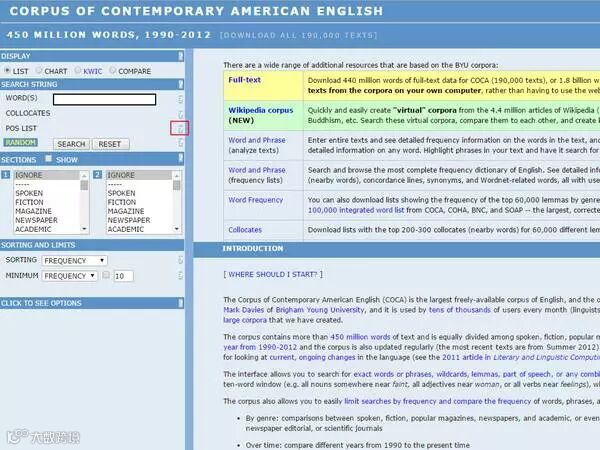Open the tens of thousands link
Viewport: 600px width, 450px height.
pyautogui.click(x=460, y=310)
